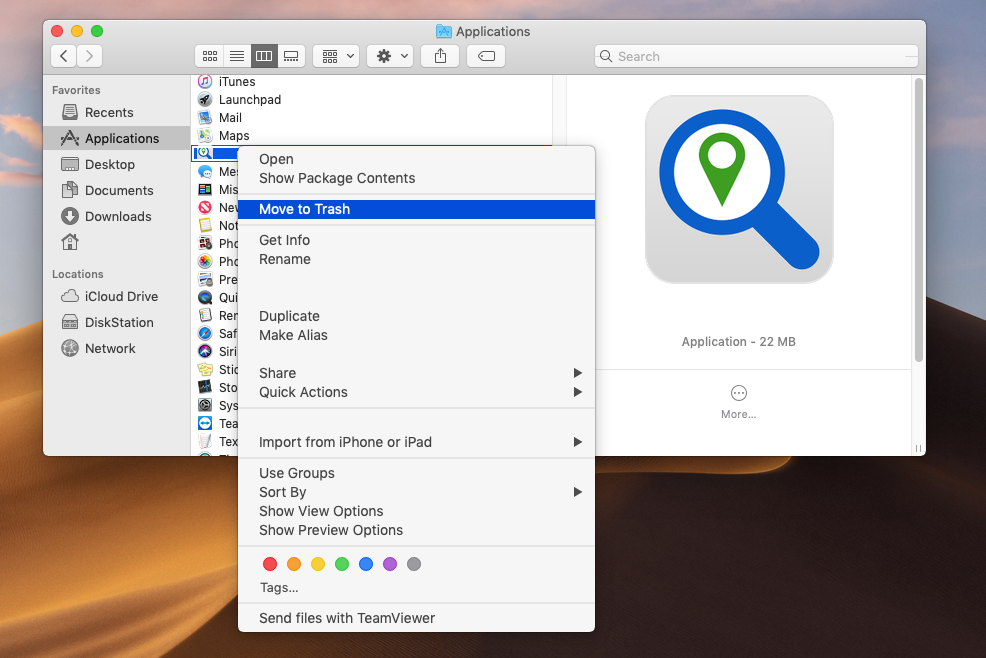
Task: Choose Move to Trash from context menu
Action: click(305, 209)
